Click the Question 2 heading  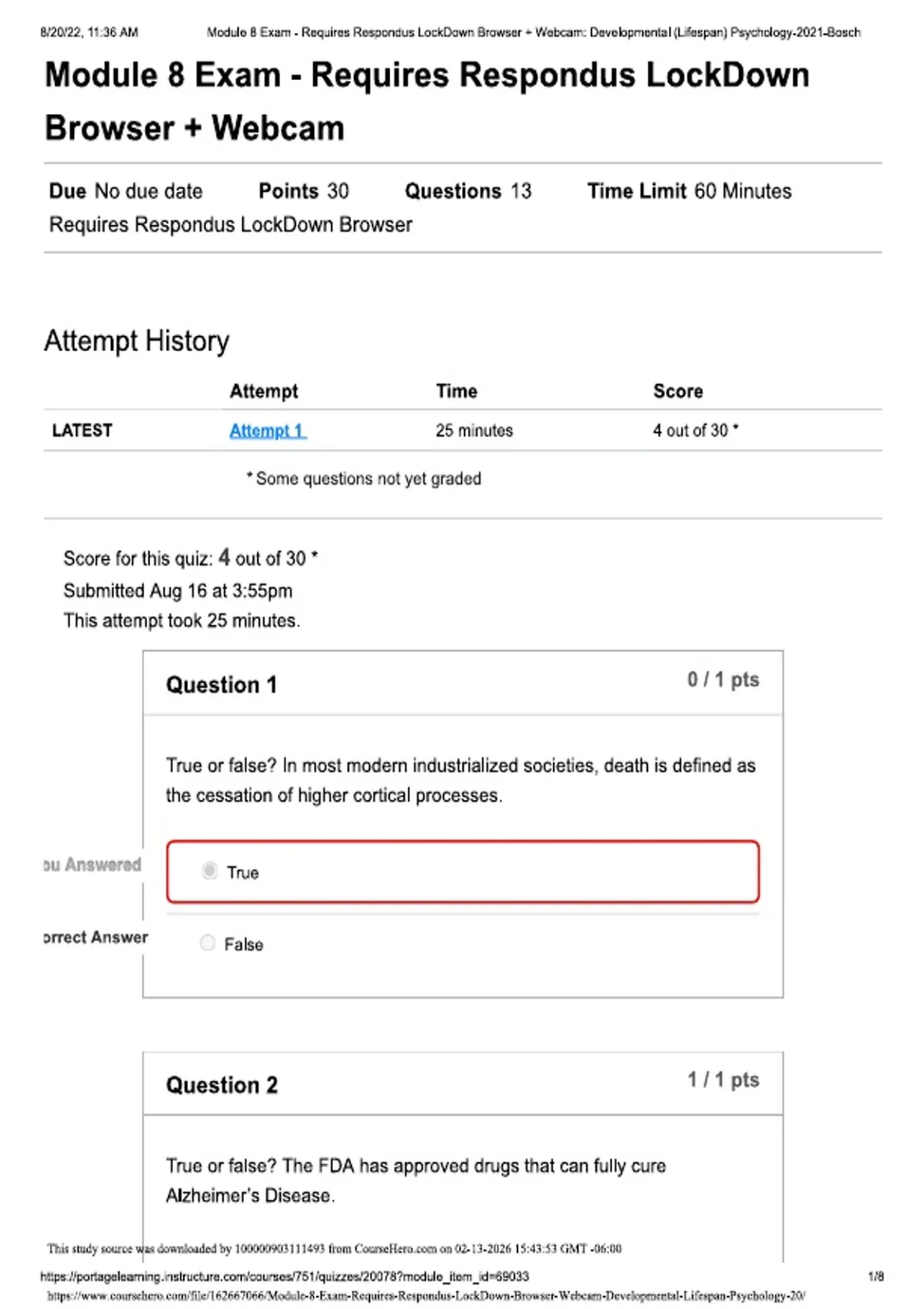click(222, 1085)
